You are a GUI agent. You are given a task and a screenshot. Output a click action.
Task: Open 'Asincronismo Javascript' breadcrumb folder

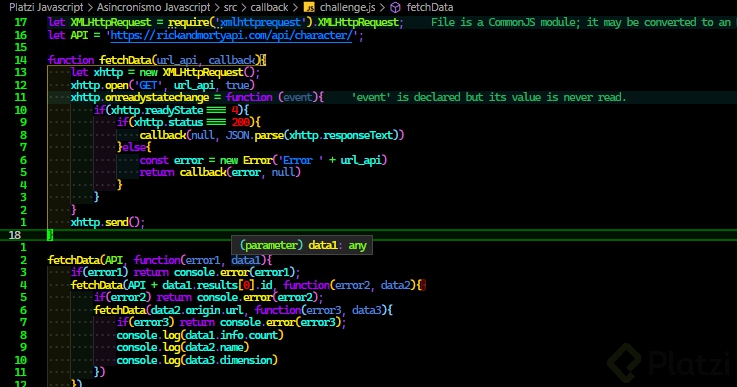point(154,7)
